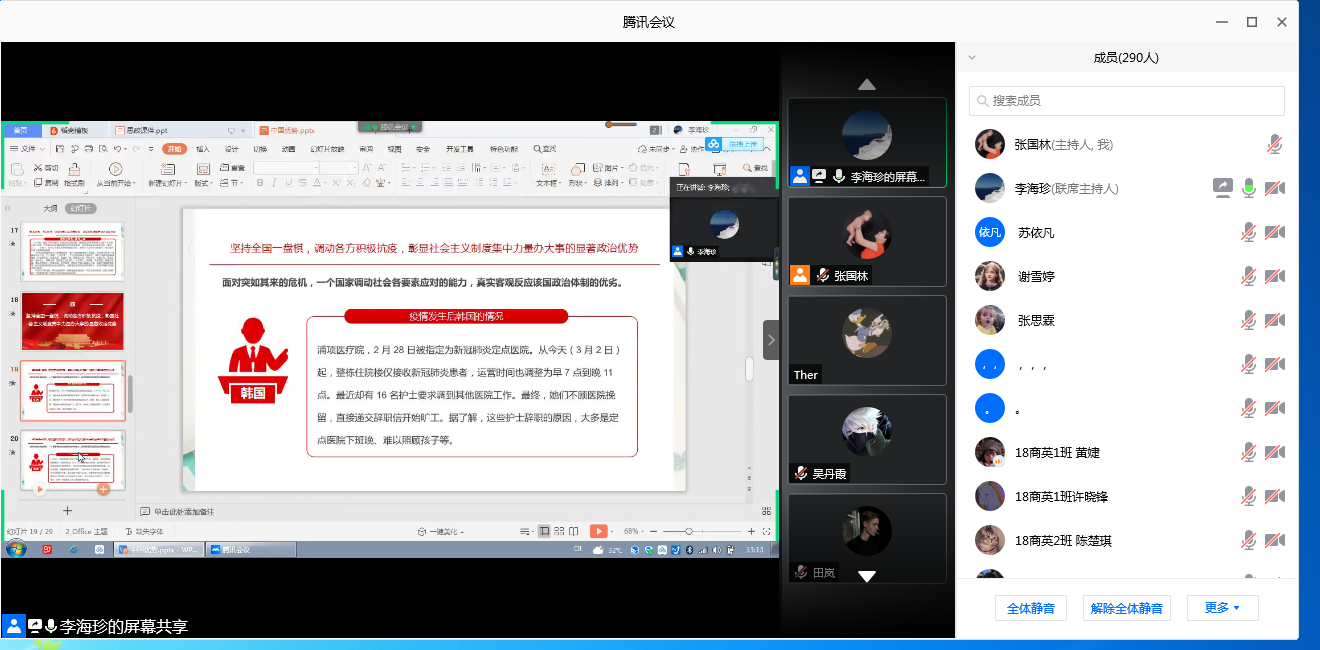
Task: Mute 苏依凡's microphone
Action: [x=1248, y=232]
